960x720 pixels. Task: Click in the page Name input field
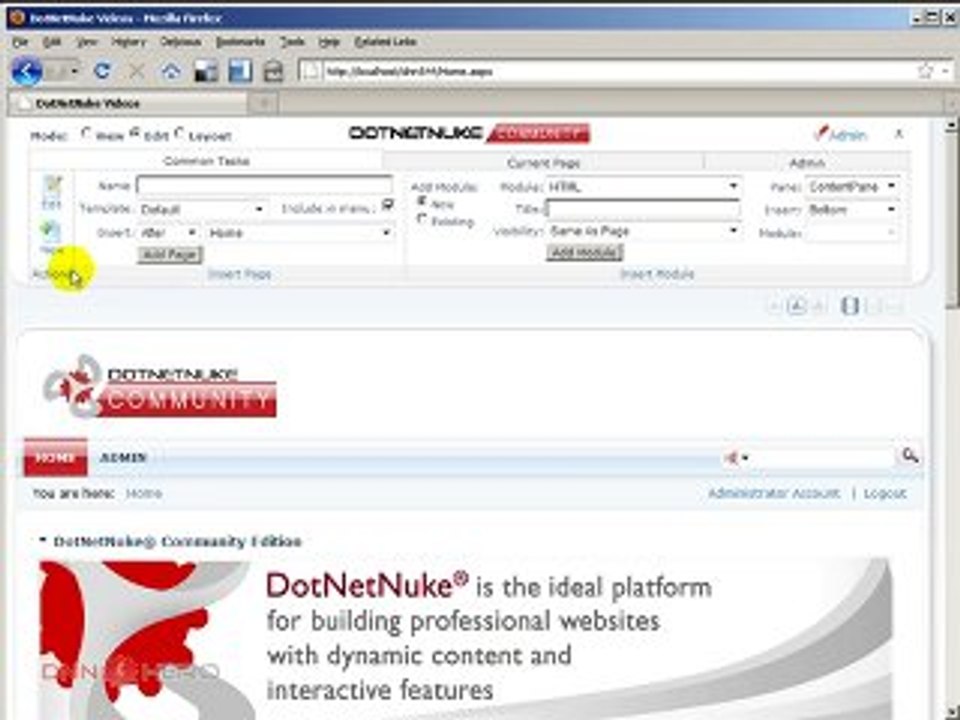pos(264,185)
